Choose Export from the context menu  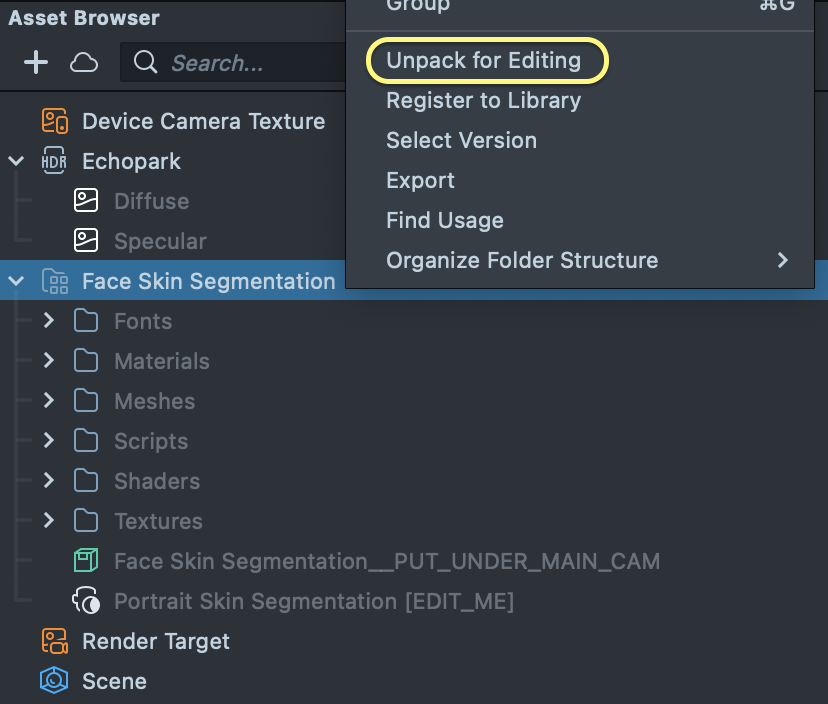click(x=421, y=180)
